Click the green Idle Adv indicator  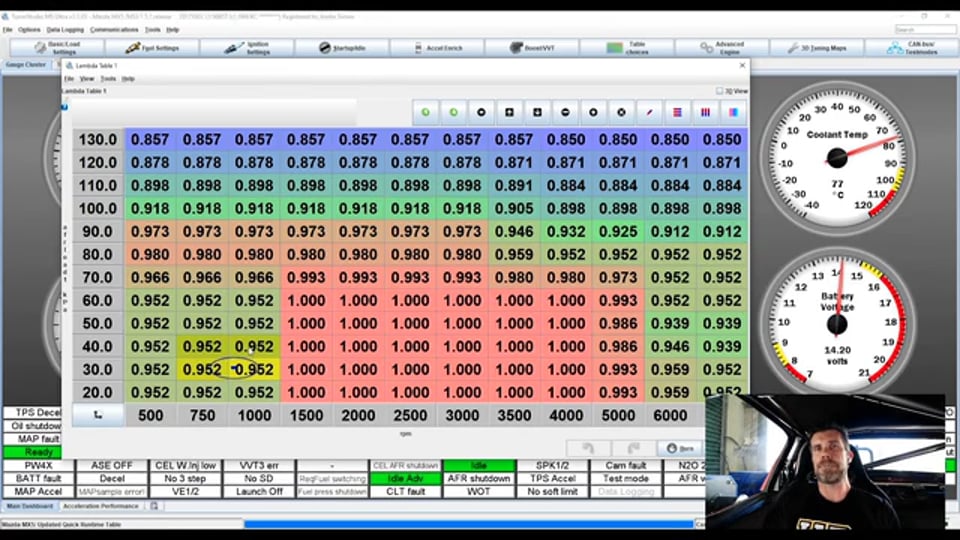pos(405,478)
